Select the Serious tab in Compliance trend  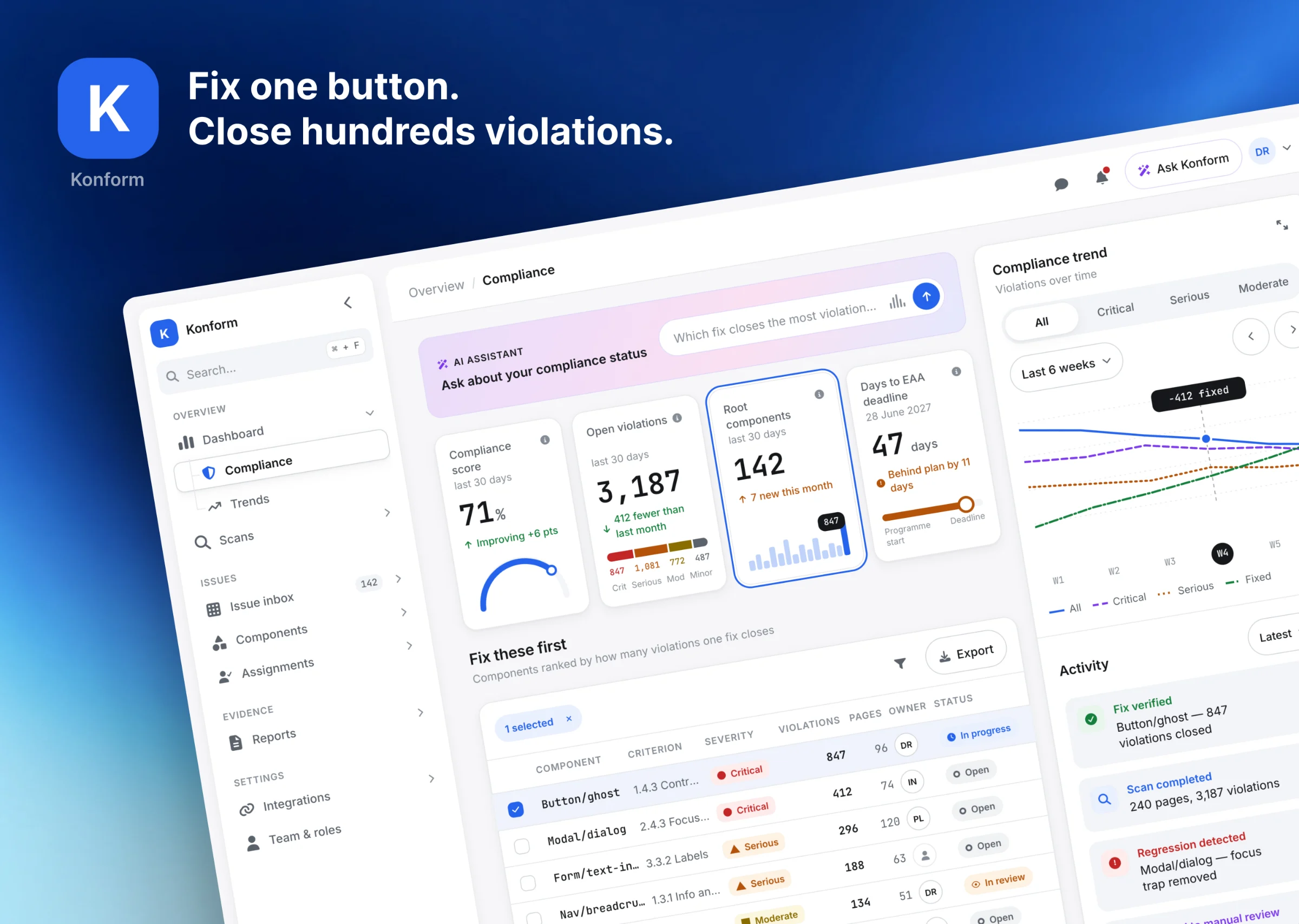pyautogui.click(x=1189, y=297)
